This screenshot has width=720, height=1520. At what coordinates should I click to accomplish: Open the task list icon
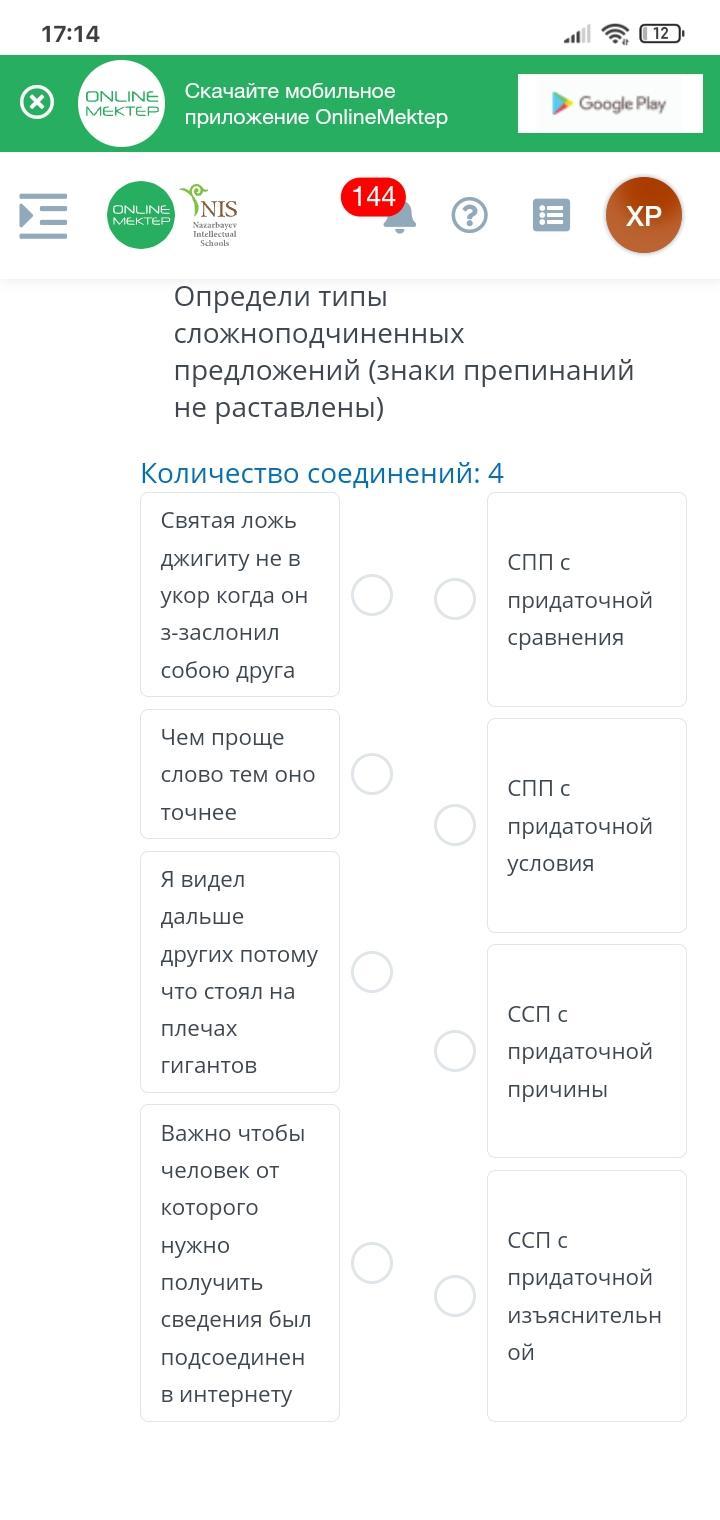pos(551,215)
